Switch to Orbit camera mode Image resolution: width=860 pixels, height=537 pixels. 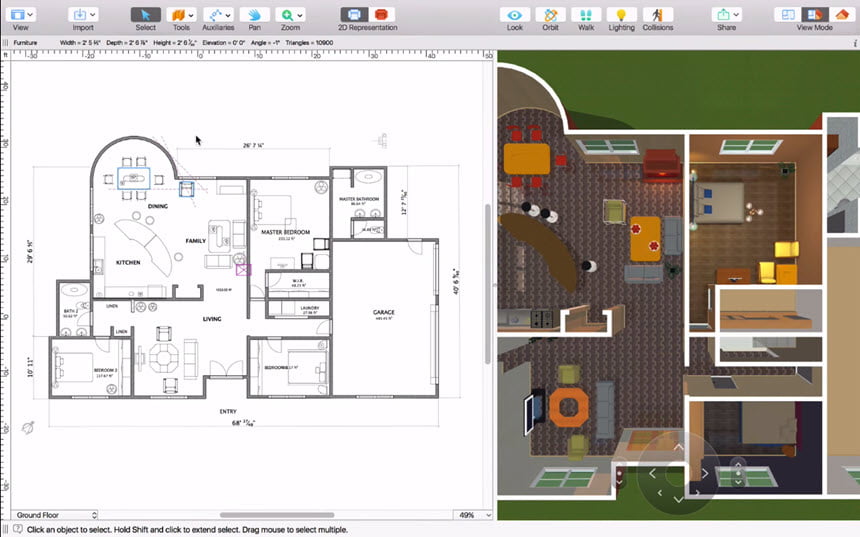(550, 15)
